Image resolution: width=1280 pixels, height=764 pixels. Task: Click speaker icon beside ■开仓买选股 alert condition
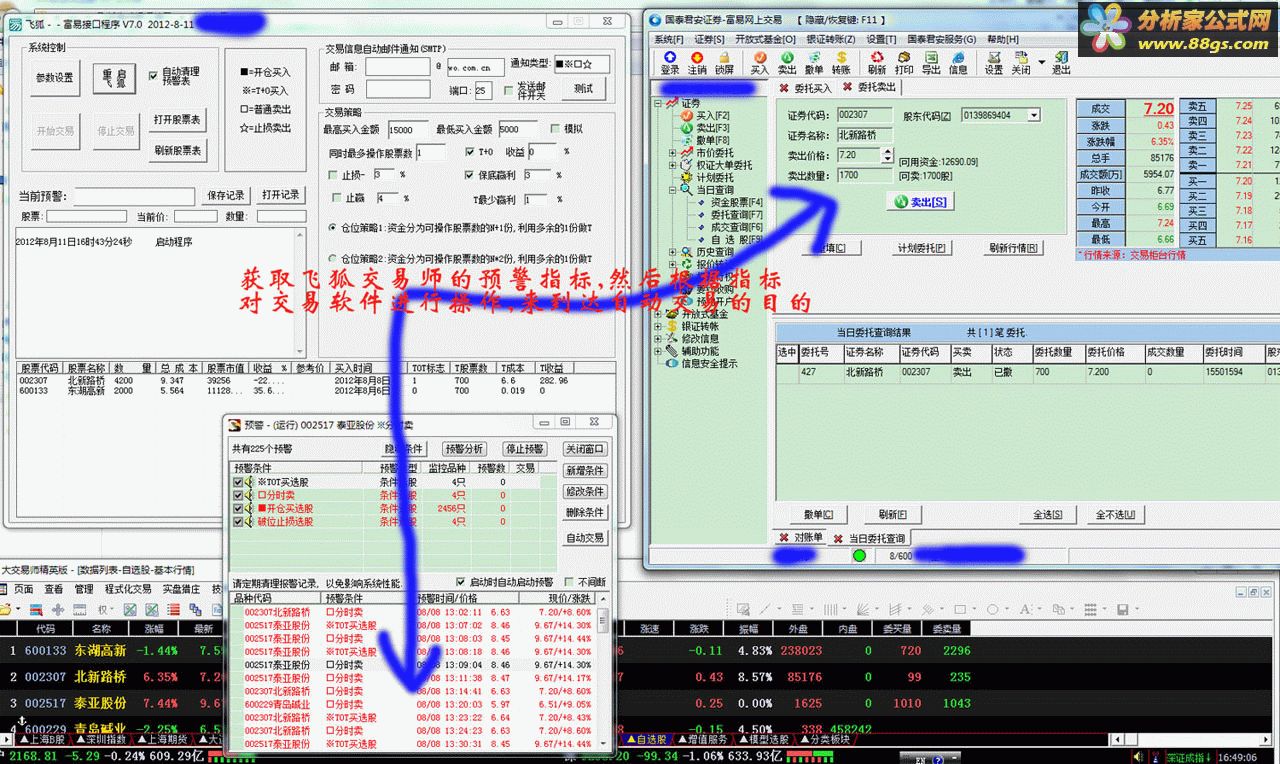coord(249,508)
